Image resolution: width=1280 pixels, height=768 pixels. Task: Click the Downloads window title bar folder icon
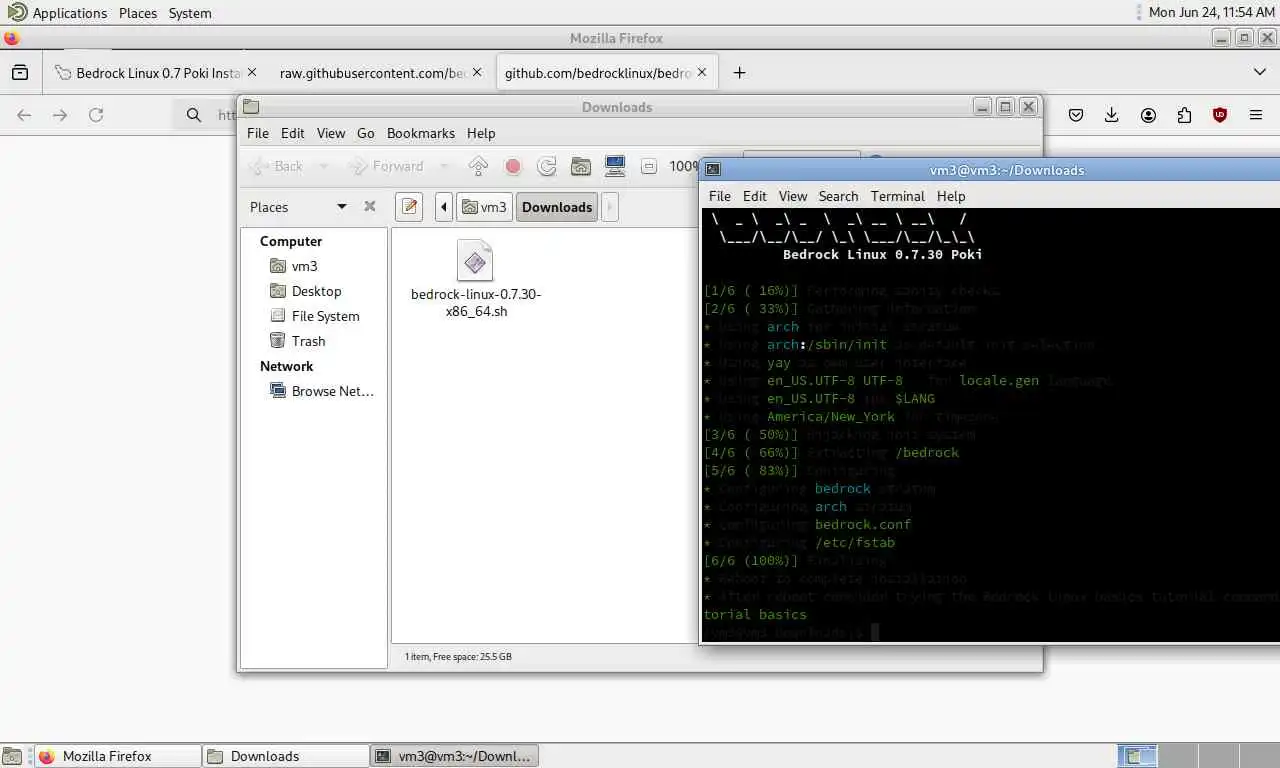(x=251, y=107)
